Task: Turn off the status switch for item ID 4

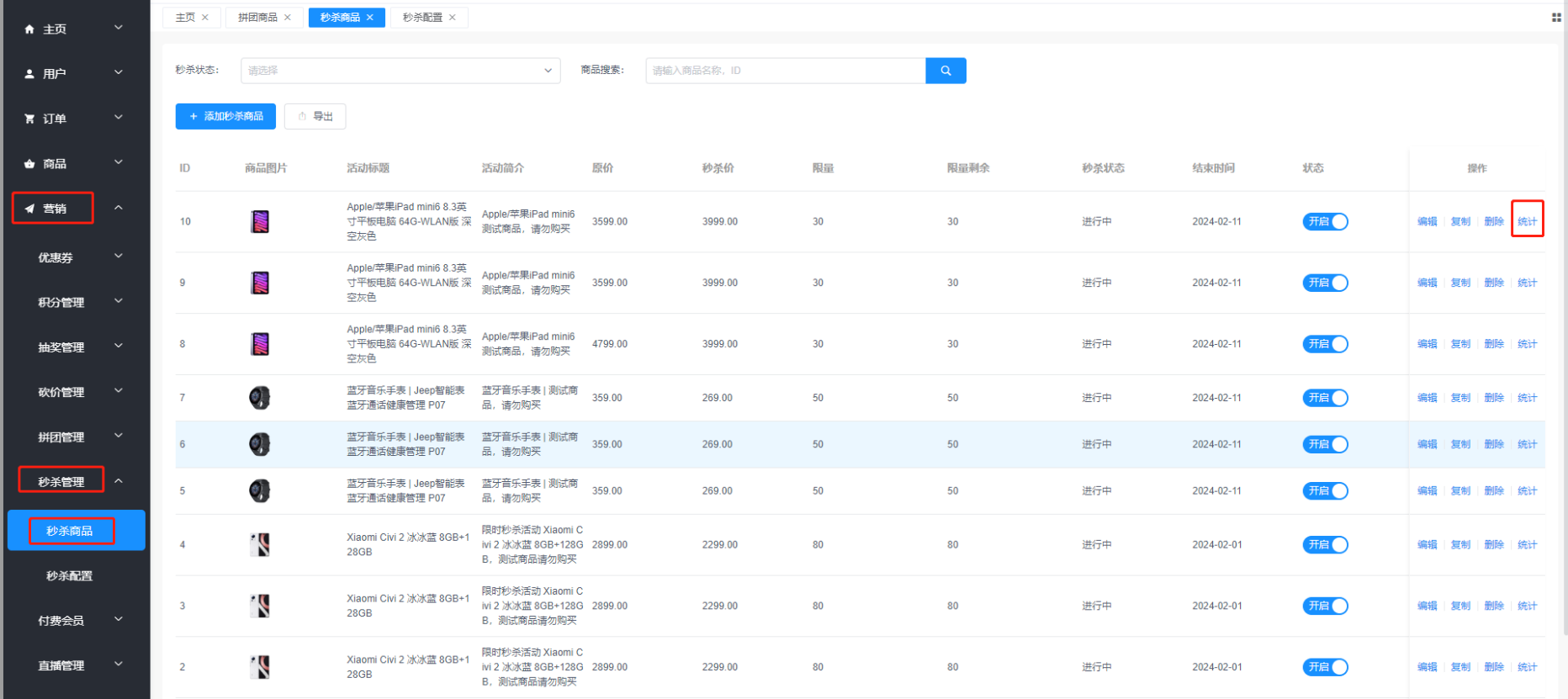Action: pyautogui.click(x=1325, y=545)
